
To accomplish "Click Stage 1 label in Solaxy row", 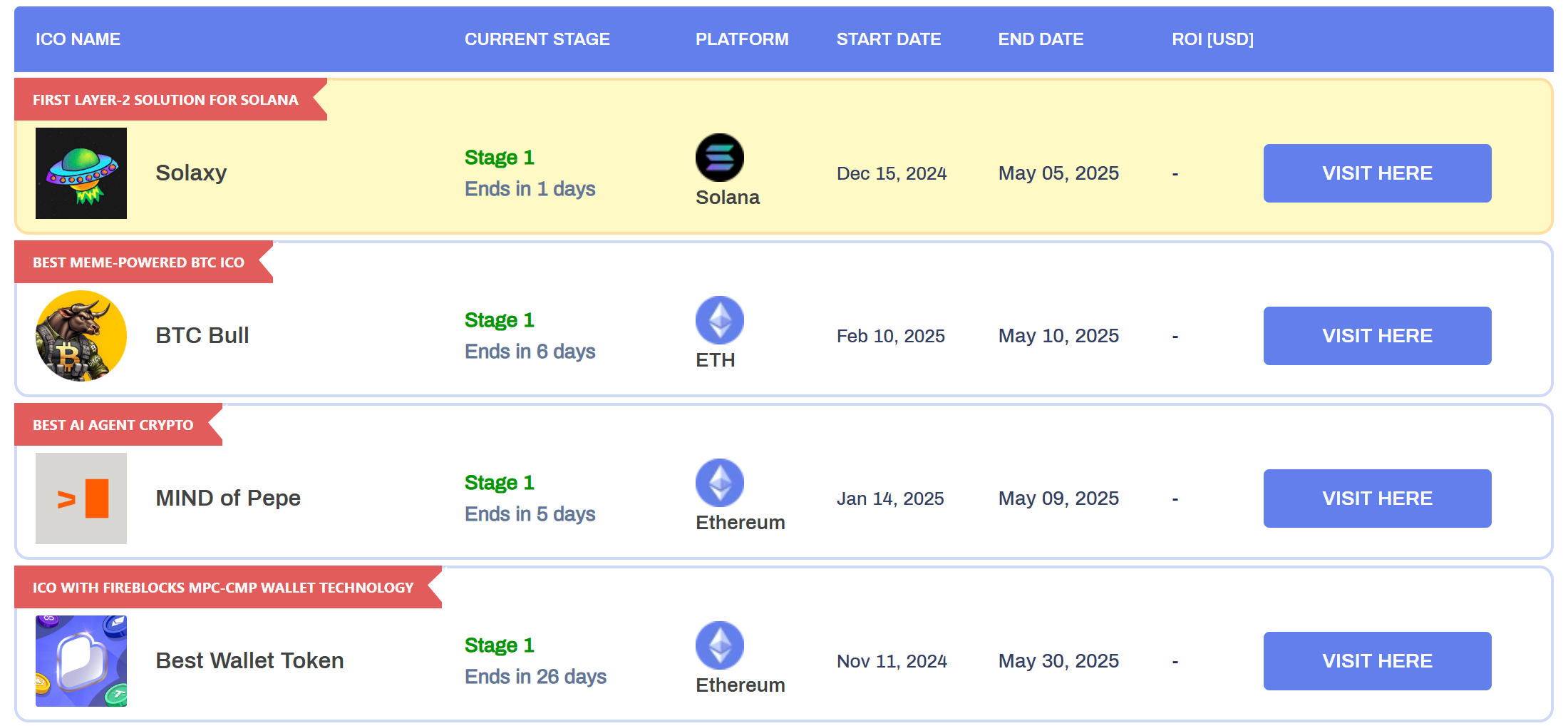I will [500, 158].
